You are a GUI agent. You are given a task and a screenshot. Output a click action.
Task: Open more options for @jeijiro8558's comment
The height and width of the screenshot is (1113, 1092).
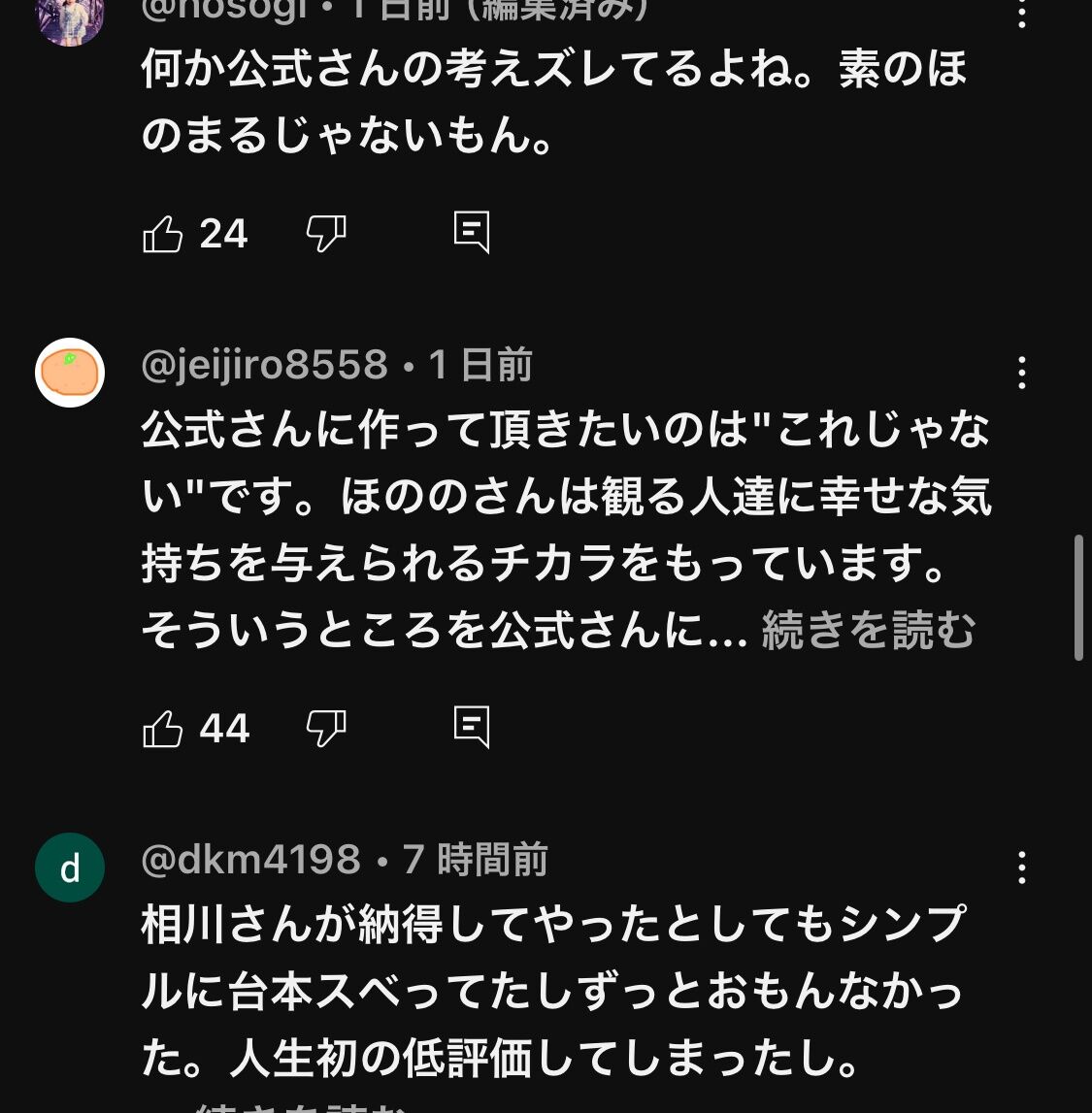[1021, 373]
